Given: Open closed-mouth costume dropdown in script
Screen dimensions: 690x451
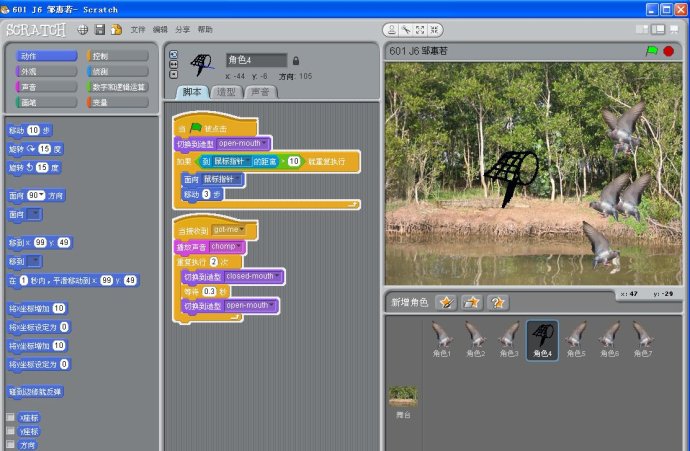Looking at the screenshot, I should click(253, 276).
